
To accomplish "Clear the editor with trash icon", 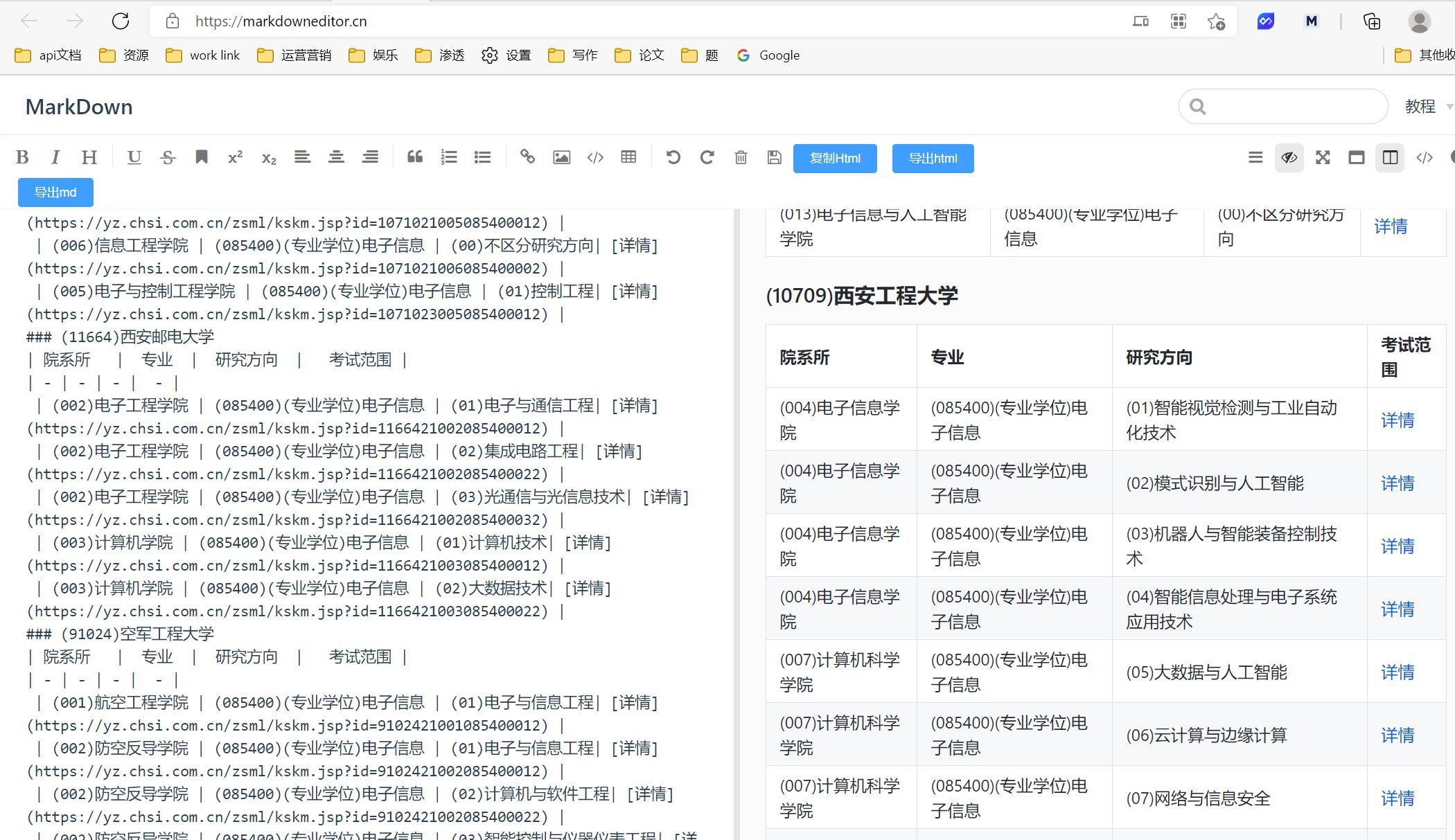I will click(741, 157).
